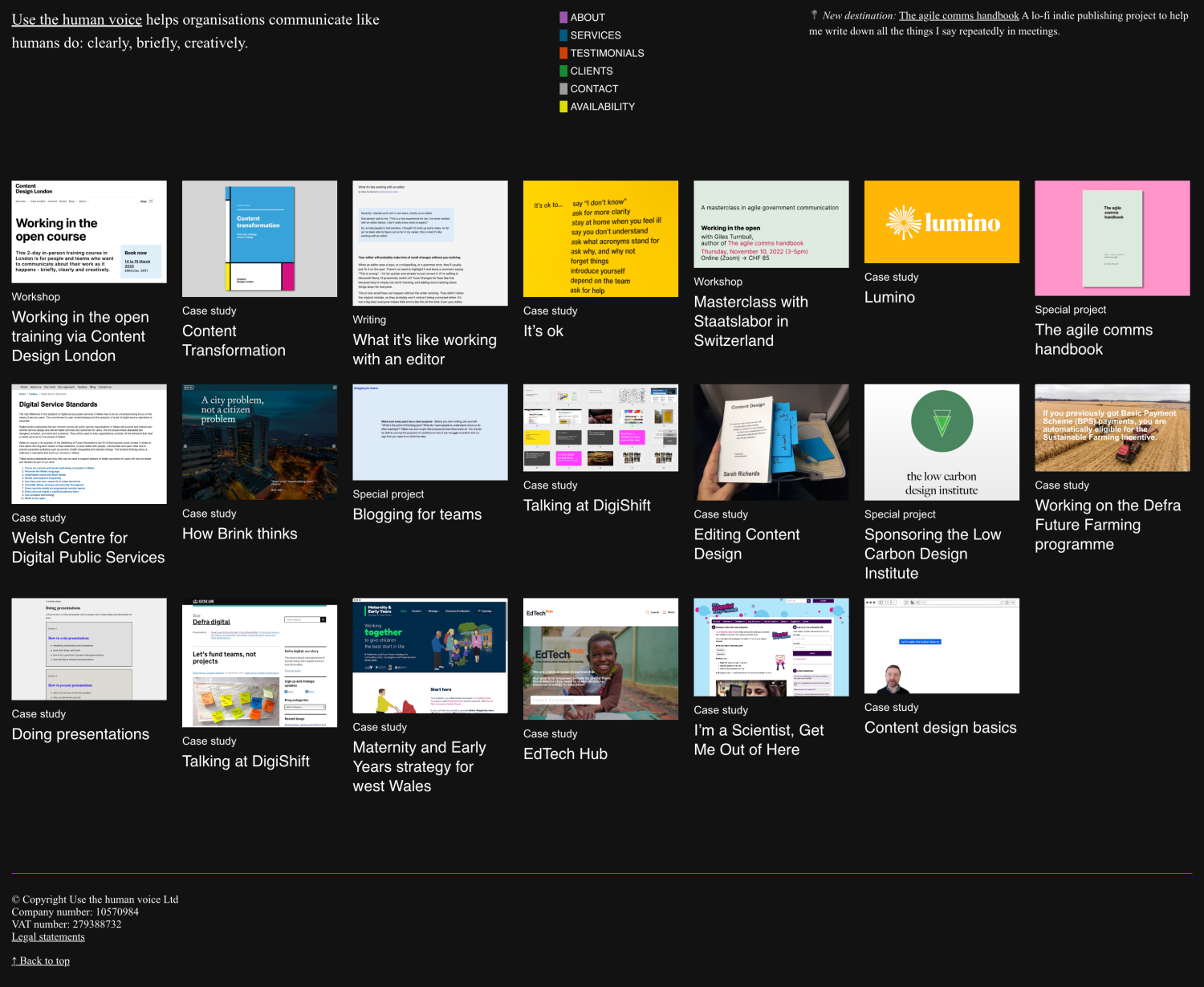The image size is (1204, 987).
Task: Open the How Brink thinks case study
Action: (239, 534)
